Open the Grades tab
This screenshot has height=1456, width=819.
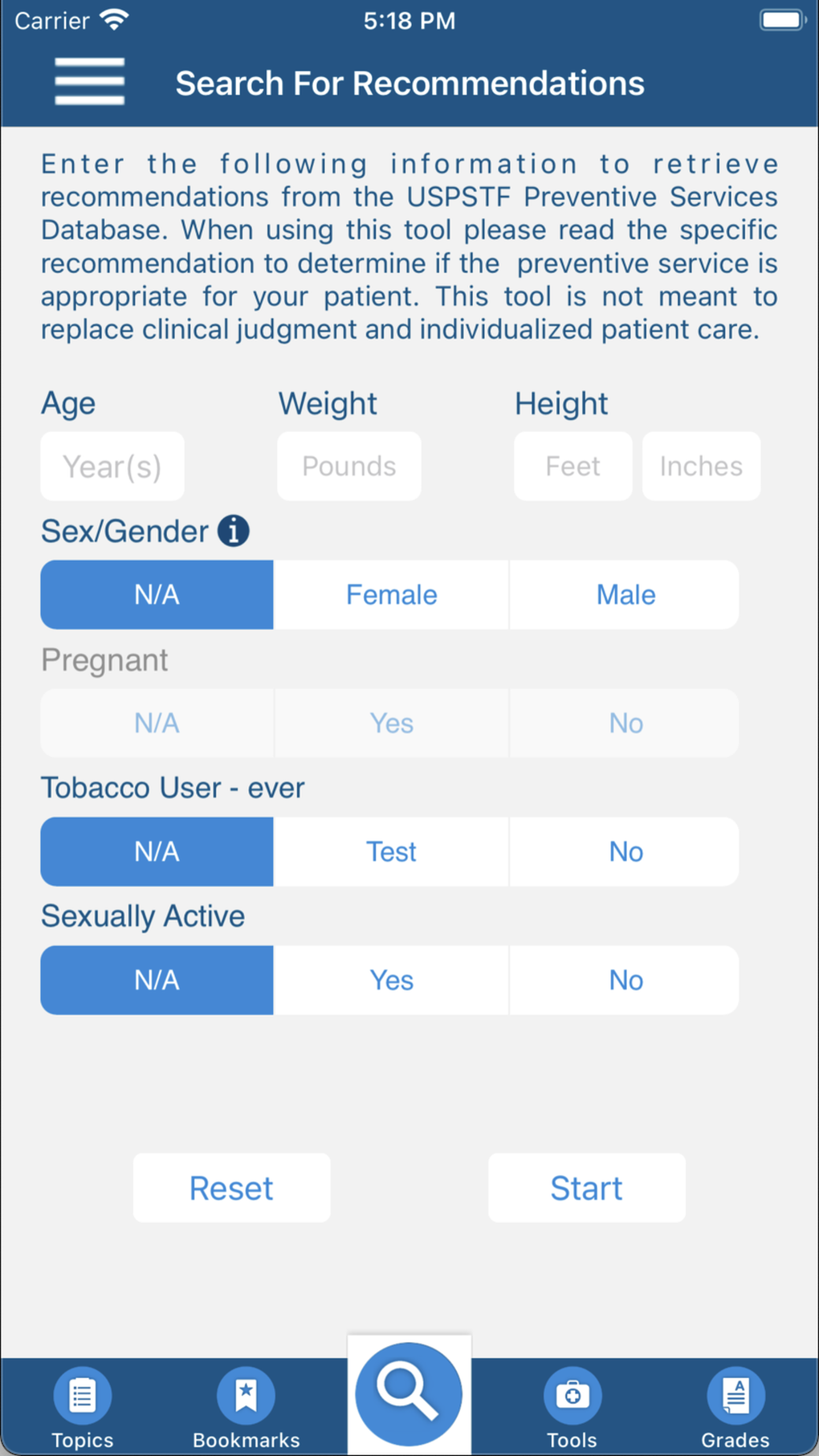[735, 1407]
